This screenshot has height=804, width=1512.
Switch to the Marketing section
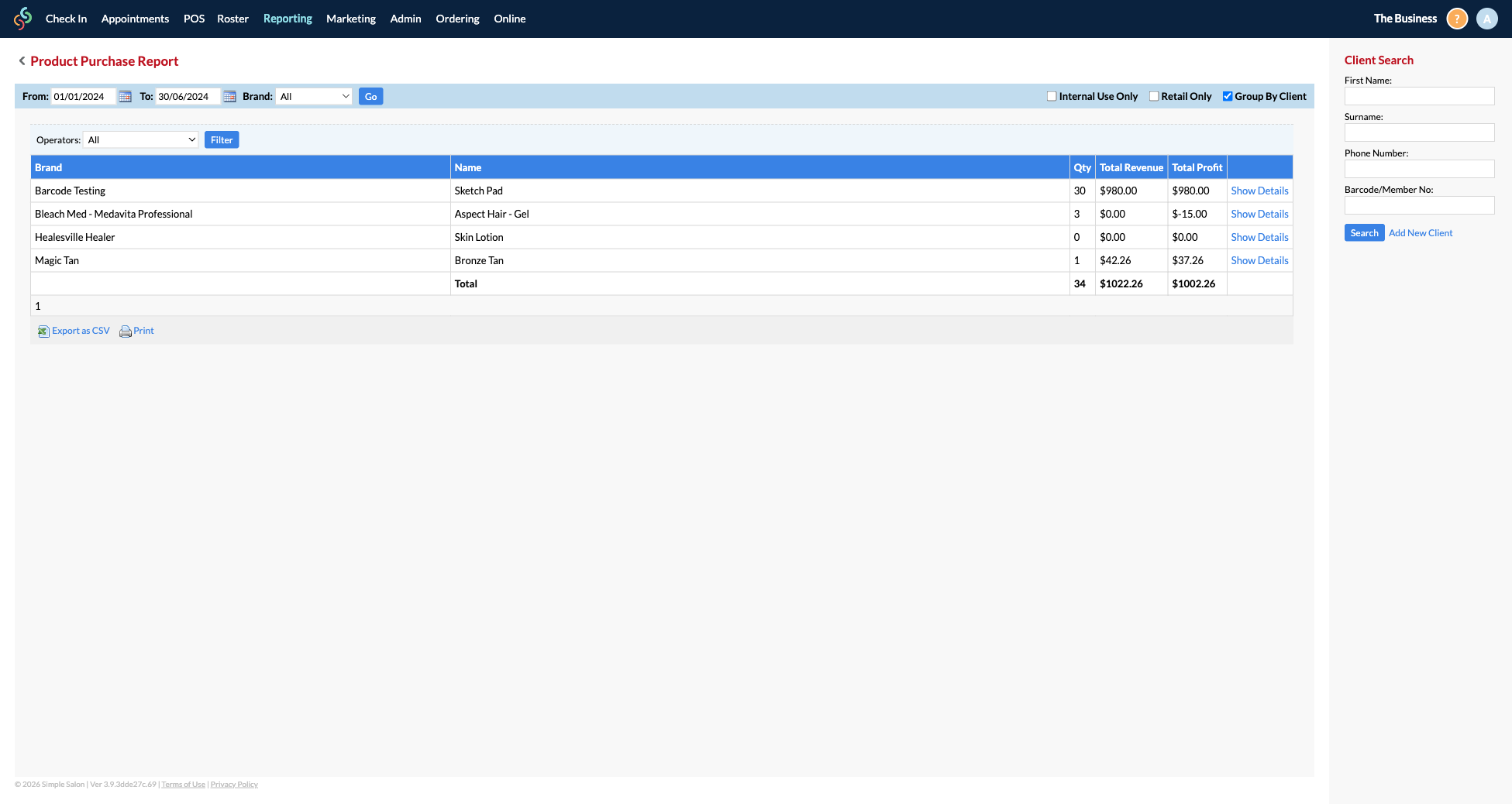click(350, 18)
